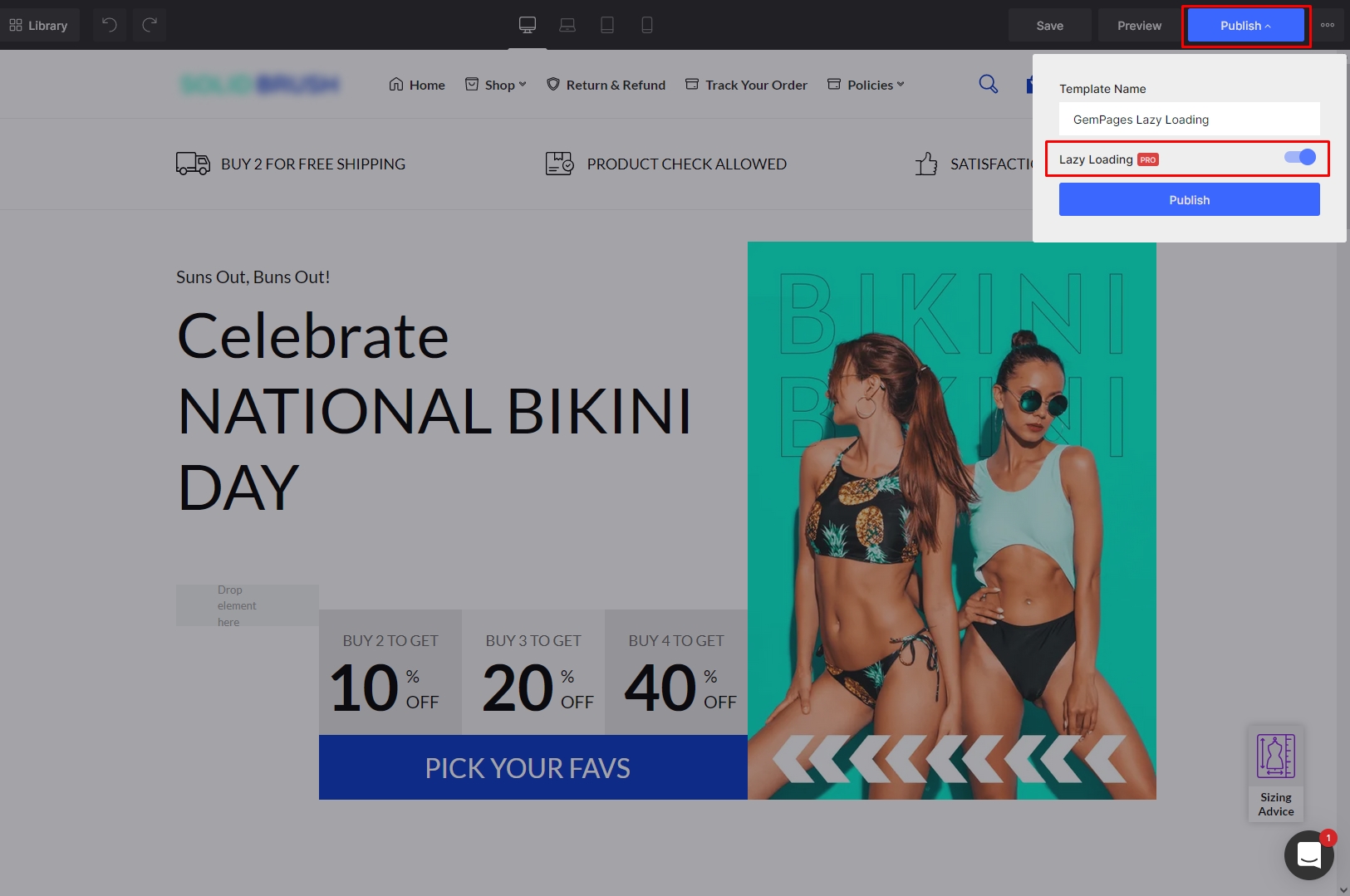Click the home icon in navigation
Screen dimensions: 1350x896
396,84
